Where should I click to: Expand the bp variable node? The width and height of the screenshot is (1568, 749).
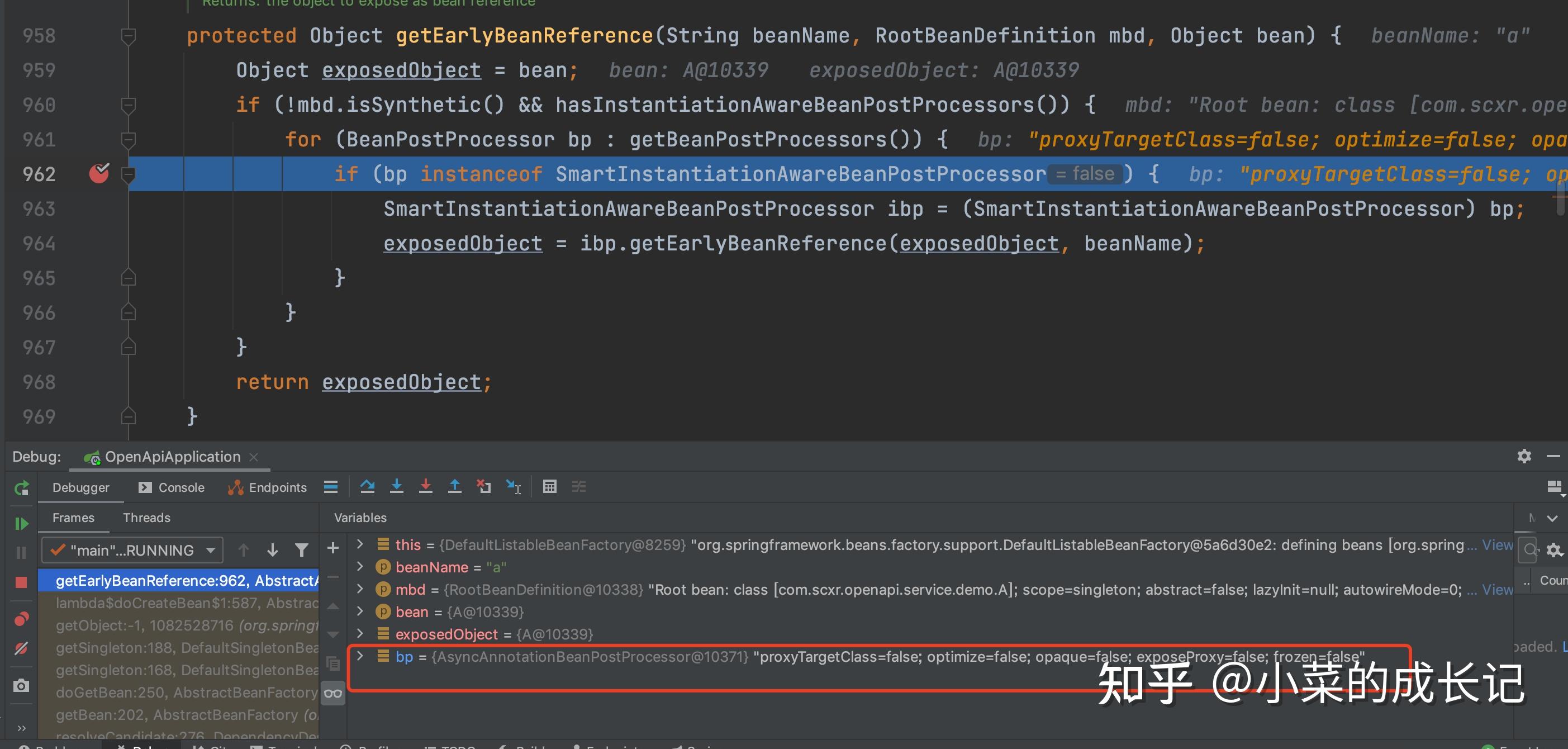tap(360, 656)
